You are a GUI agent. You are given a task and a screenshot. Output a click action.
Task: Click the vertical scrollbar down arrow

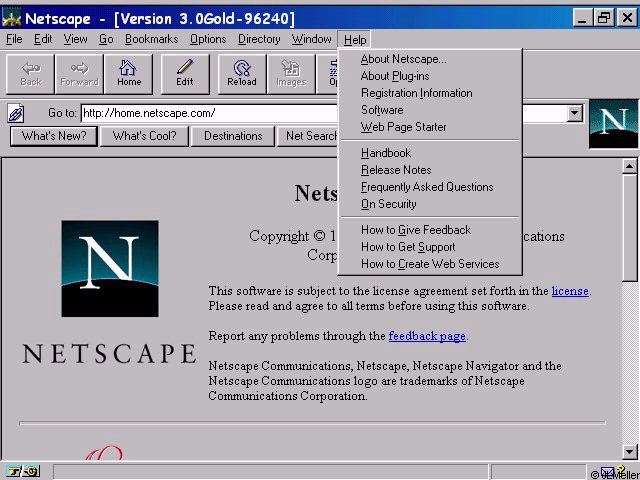coord(629,452)
